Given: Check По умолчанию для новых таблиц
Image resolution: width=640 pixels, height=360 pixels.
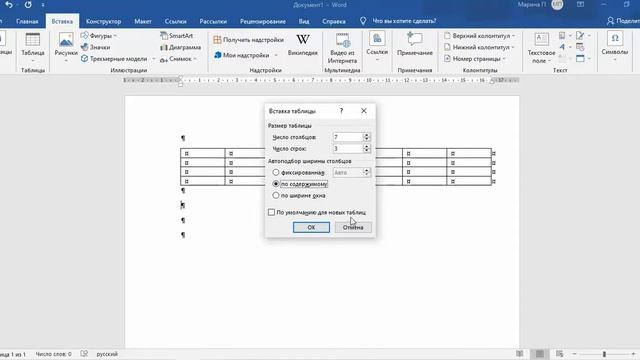Looking at the screenshot, I should click(x=271, y=212).
